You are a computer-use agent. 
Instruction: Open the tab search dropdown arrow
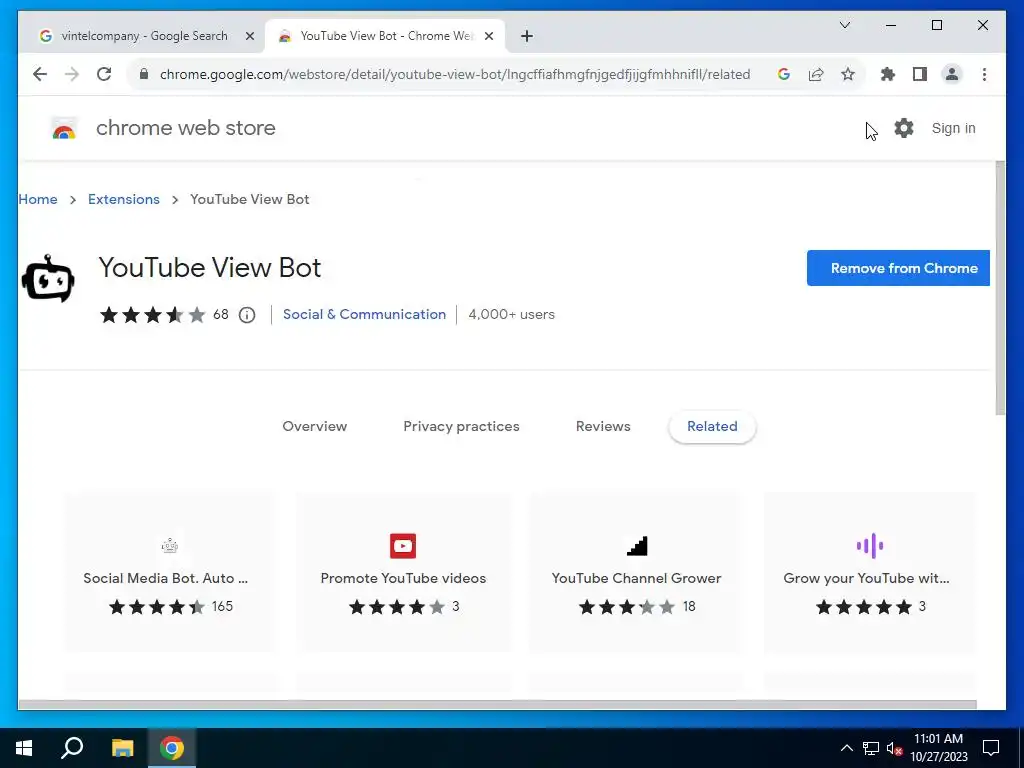844,25
